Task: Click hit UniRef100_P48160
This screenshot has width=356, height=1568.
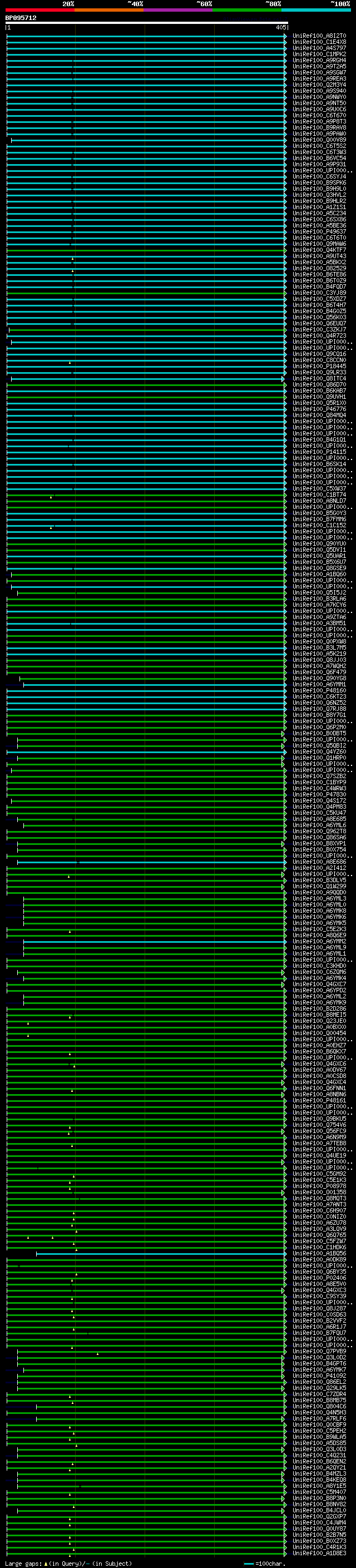Action: coord(319,690)
